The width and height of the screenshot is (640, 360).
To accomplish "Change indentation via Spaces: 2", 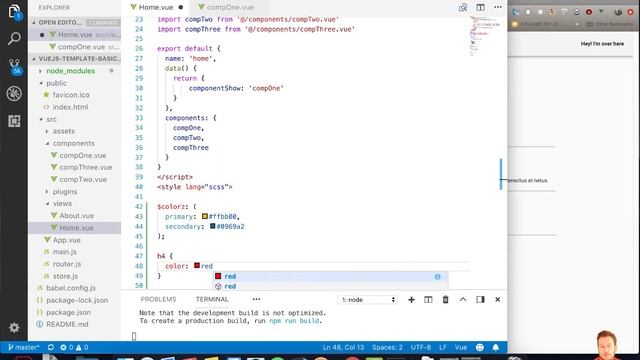I will [x=387, y=347].
